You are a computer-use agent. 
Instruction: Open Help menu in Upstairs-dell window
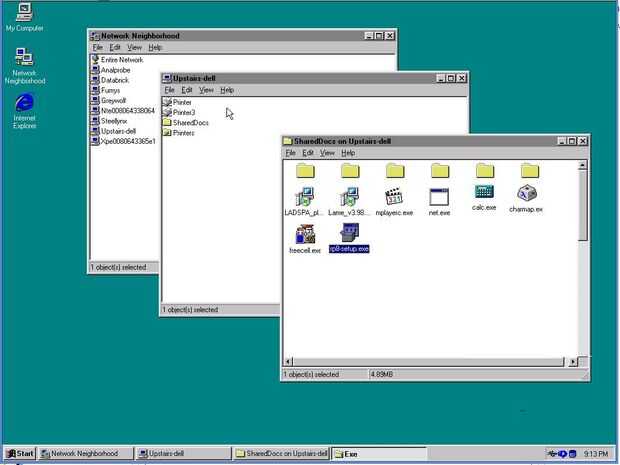click(227, 90)
